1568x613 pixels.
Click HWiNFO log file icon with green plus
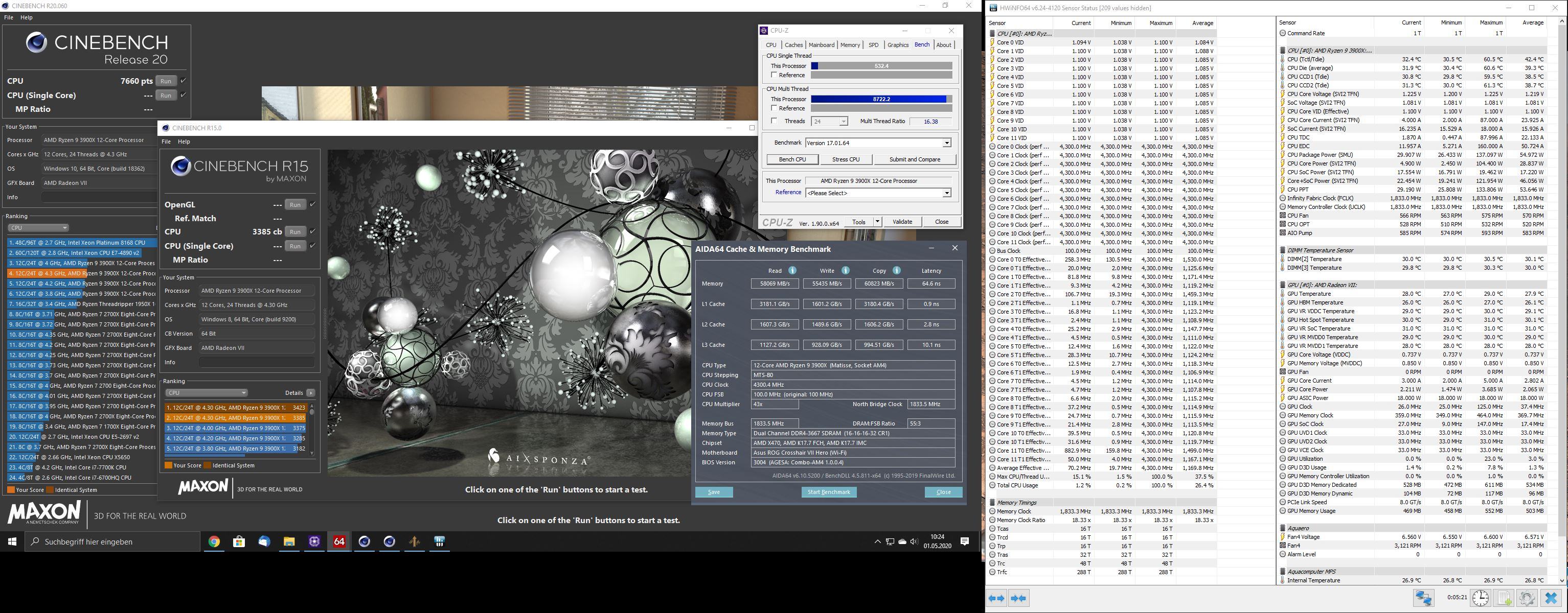1504,598
